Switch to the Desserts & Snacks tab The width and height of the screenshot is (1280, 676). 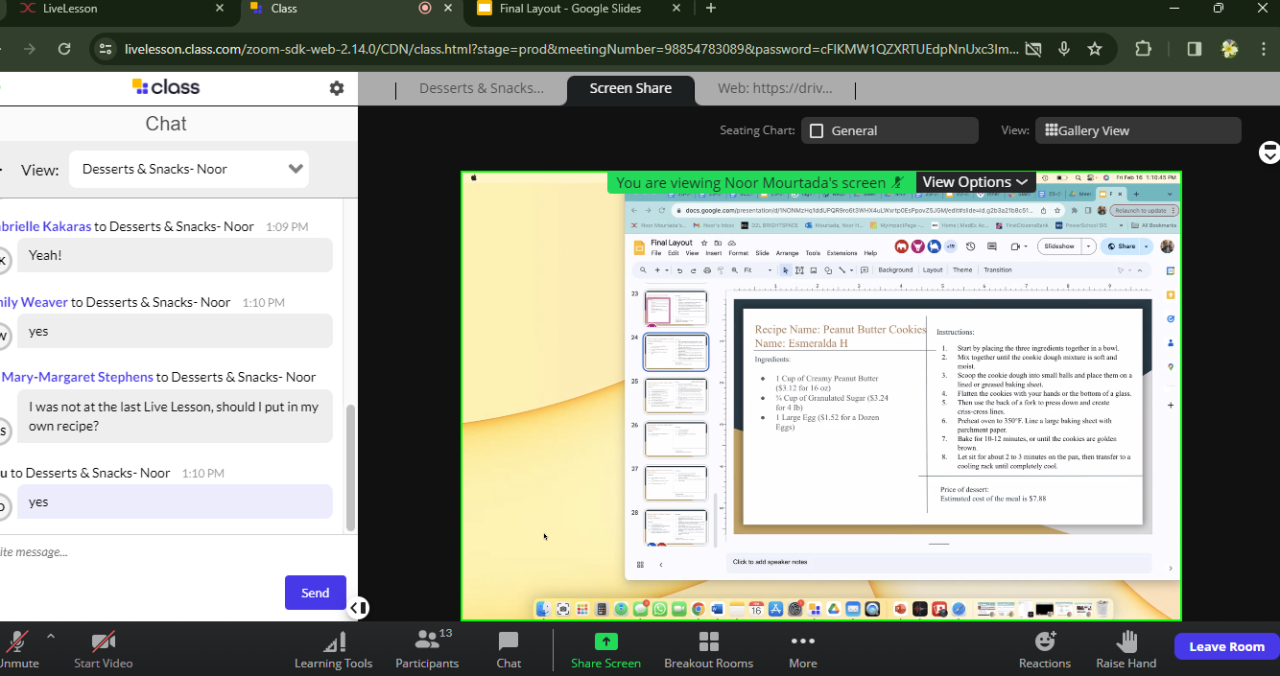point(481,88)
